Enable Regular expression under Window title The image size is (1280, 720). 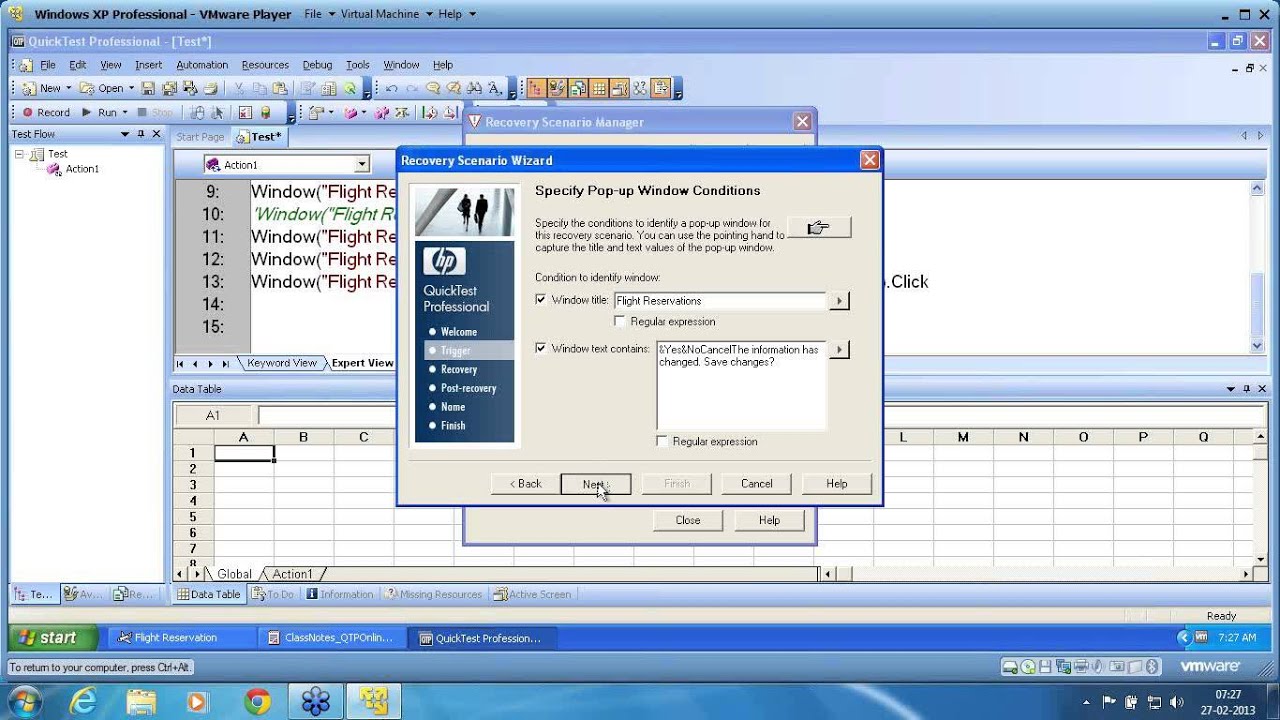click(x=620, y=321)
